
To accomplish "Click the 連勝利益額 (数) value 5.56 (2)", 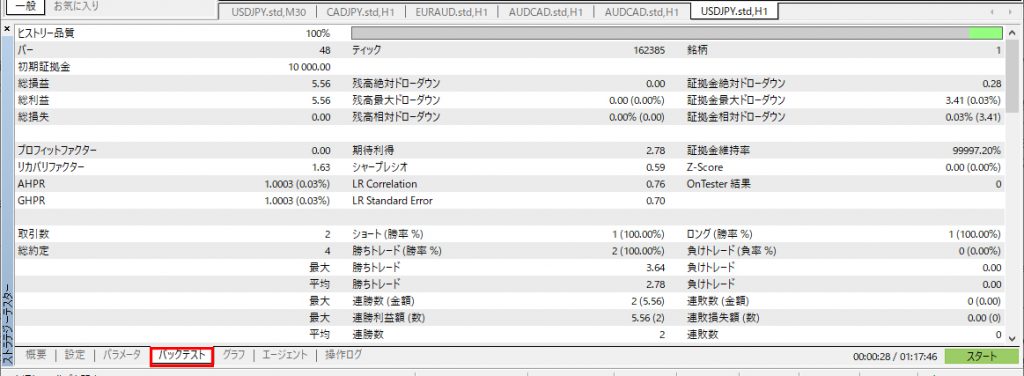I will pos(649,319).
